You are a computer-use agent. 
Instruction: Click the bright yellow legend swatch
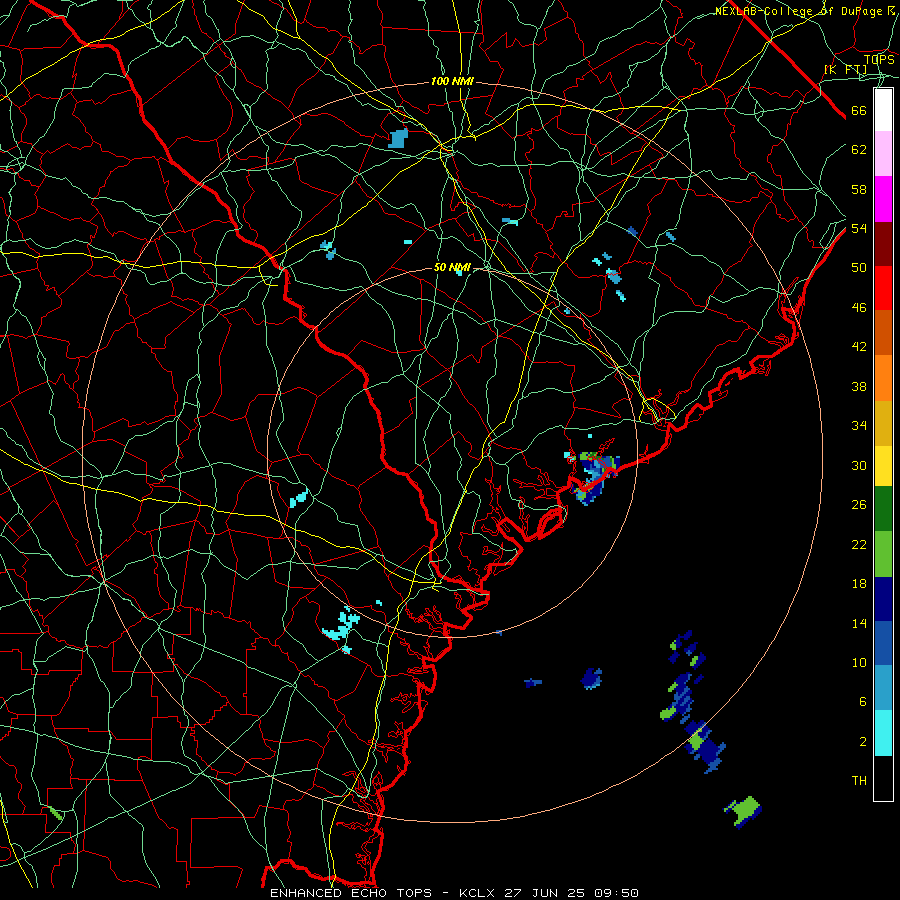coord(883,466)
